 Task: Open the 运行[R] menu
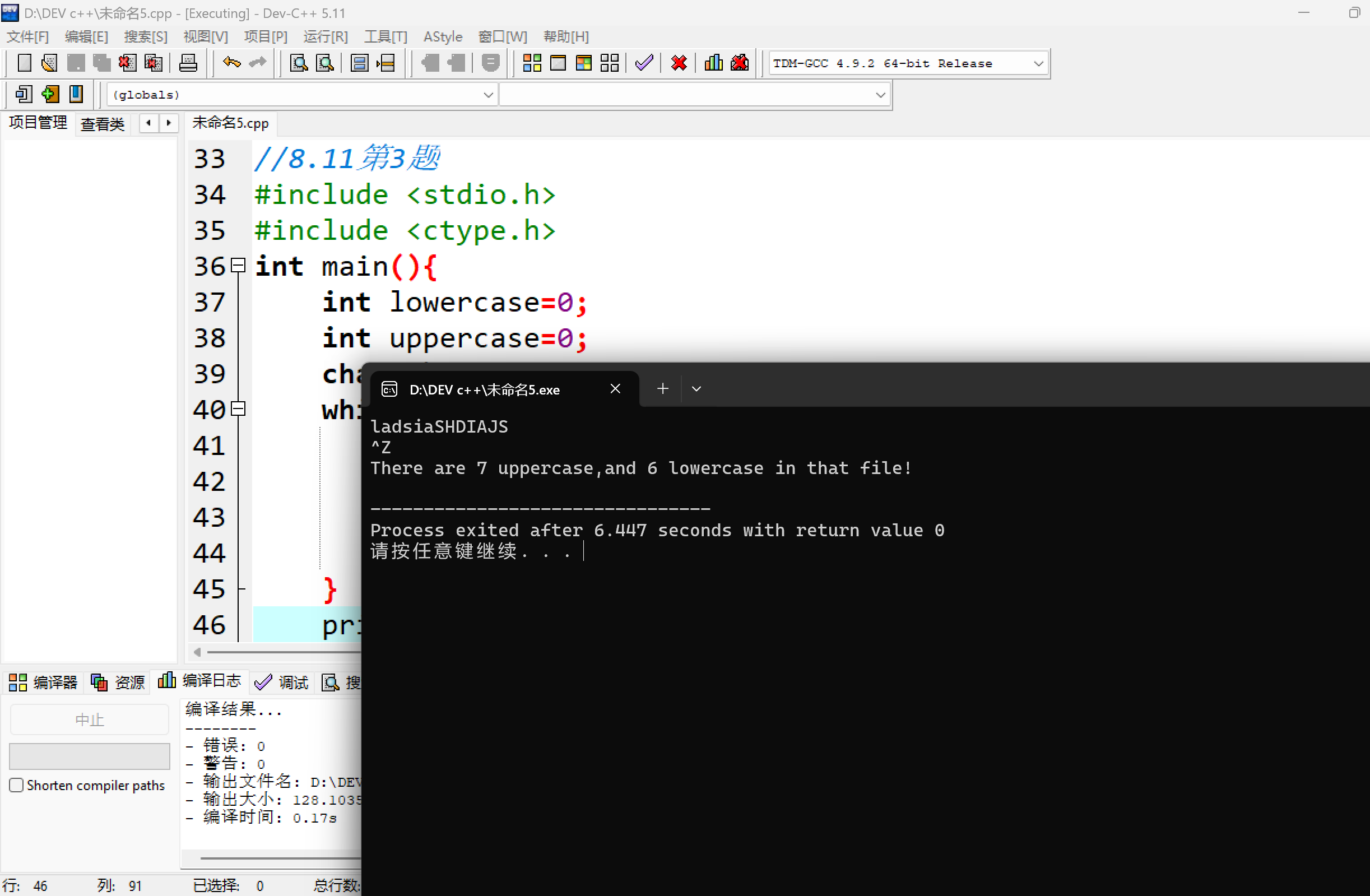click(325, 37)
